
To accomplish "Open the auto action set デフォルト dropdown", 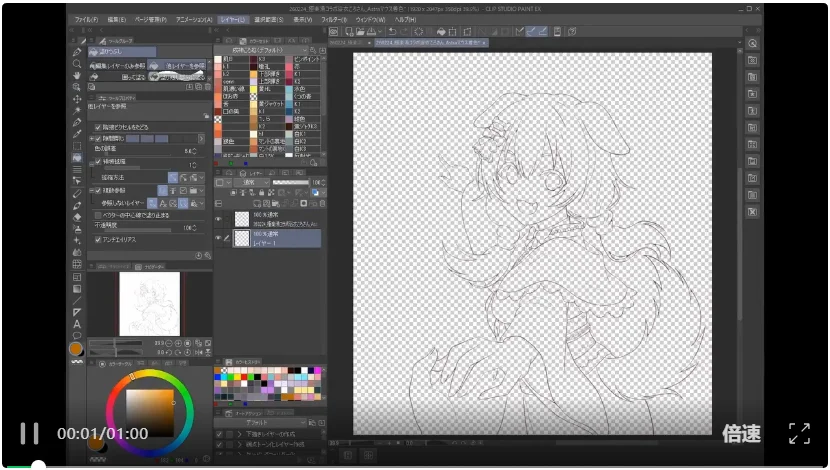I will click(x=260, y=423).
